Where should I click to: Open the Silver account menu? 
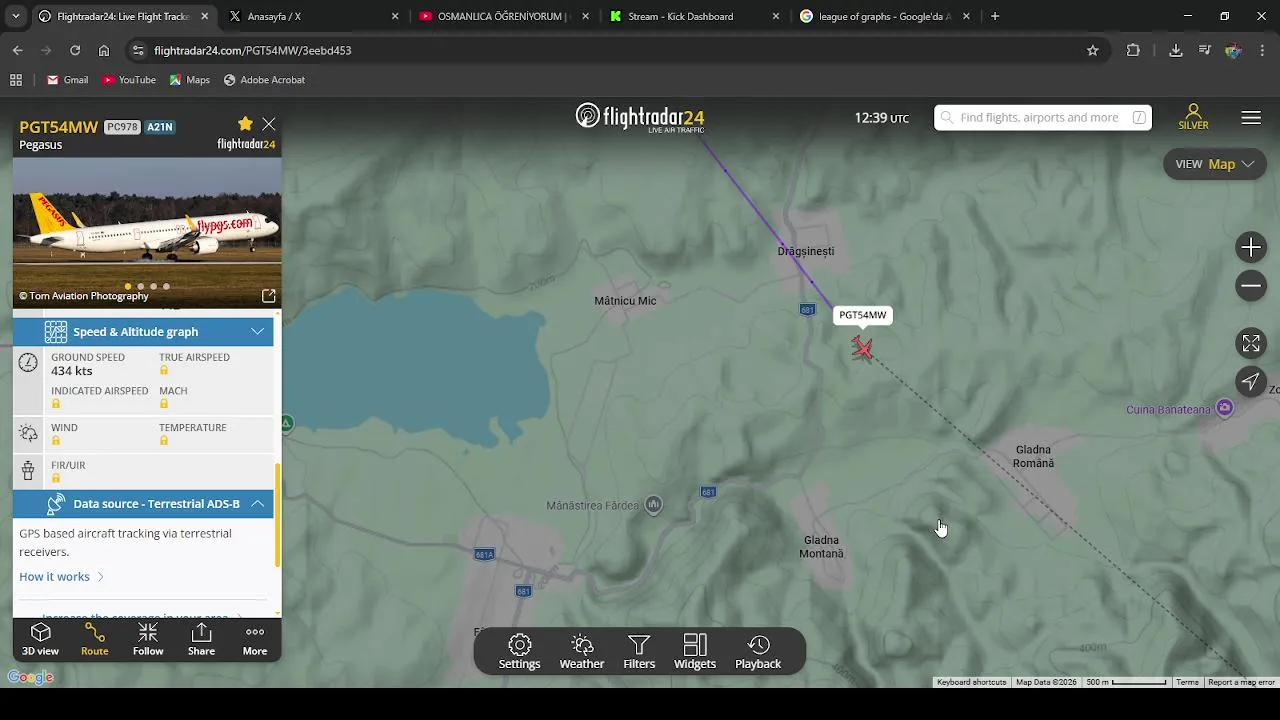point(1193,117)
